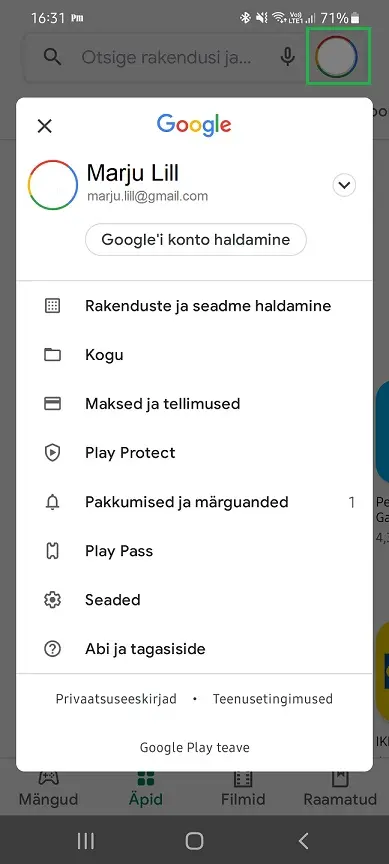Tap the Kogu folder icon
Screen dimensions: 389x864
[52, 355]
